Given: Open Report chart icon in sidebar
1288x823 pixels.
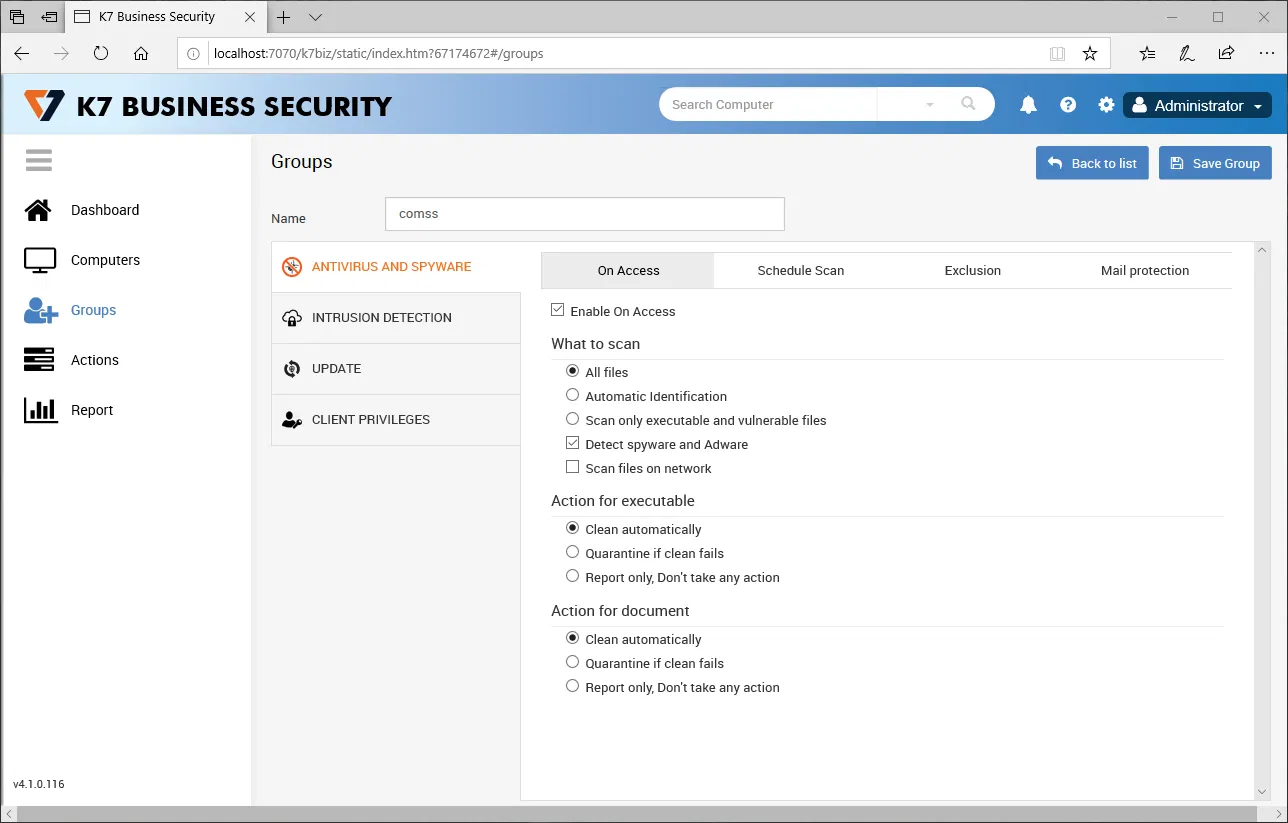Looking at the screenshot, I should point(39,410).
